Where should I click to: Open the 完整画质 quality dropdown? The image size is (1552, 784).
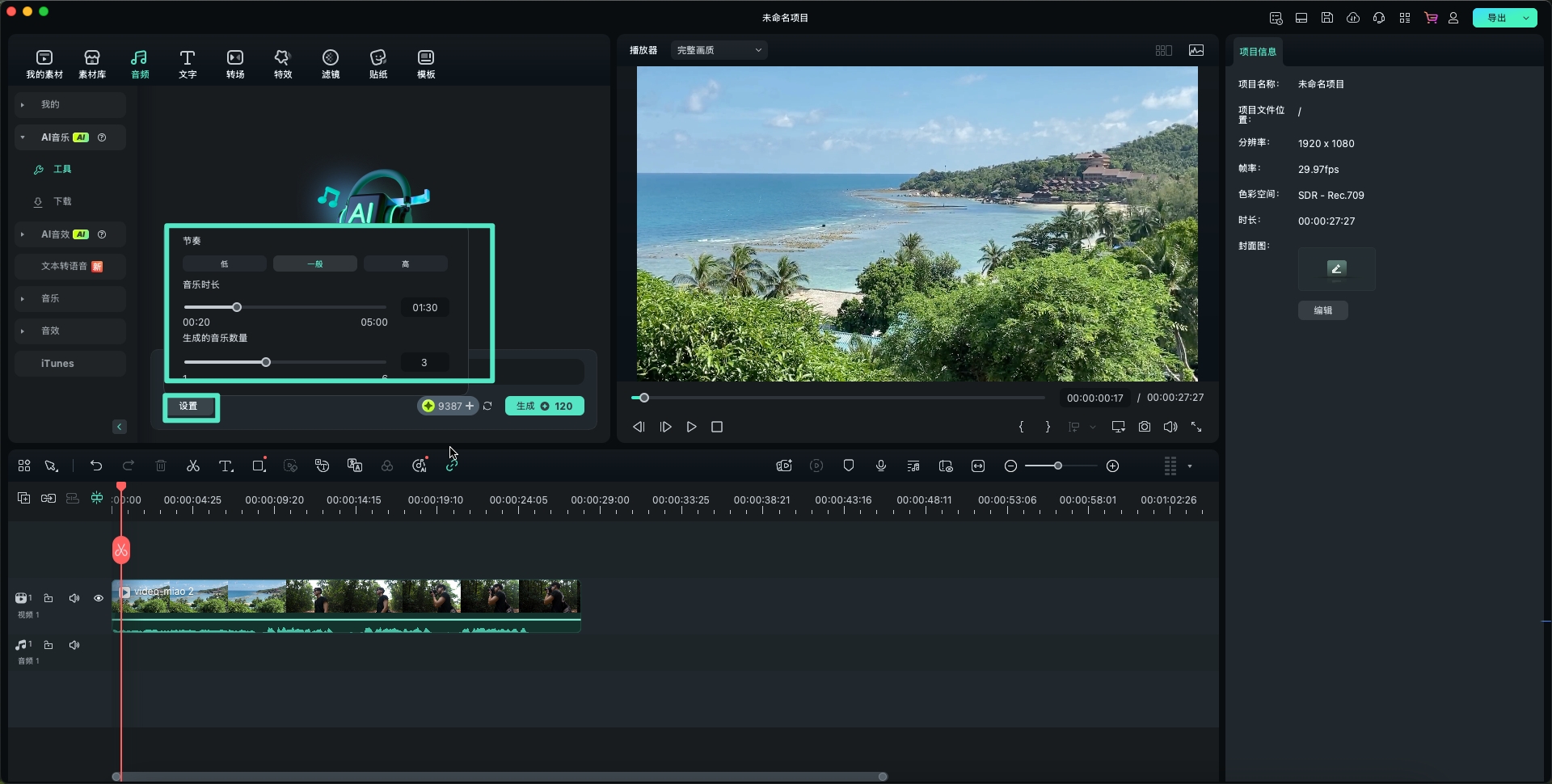(719, 50)
